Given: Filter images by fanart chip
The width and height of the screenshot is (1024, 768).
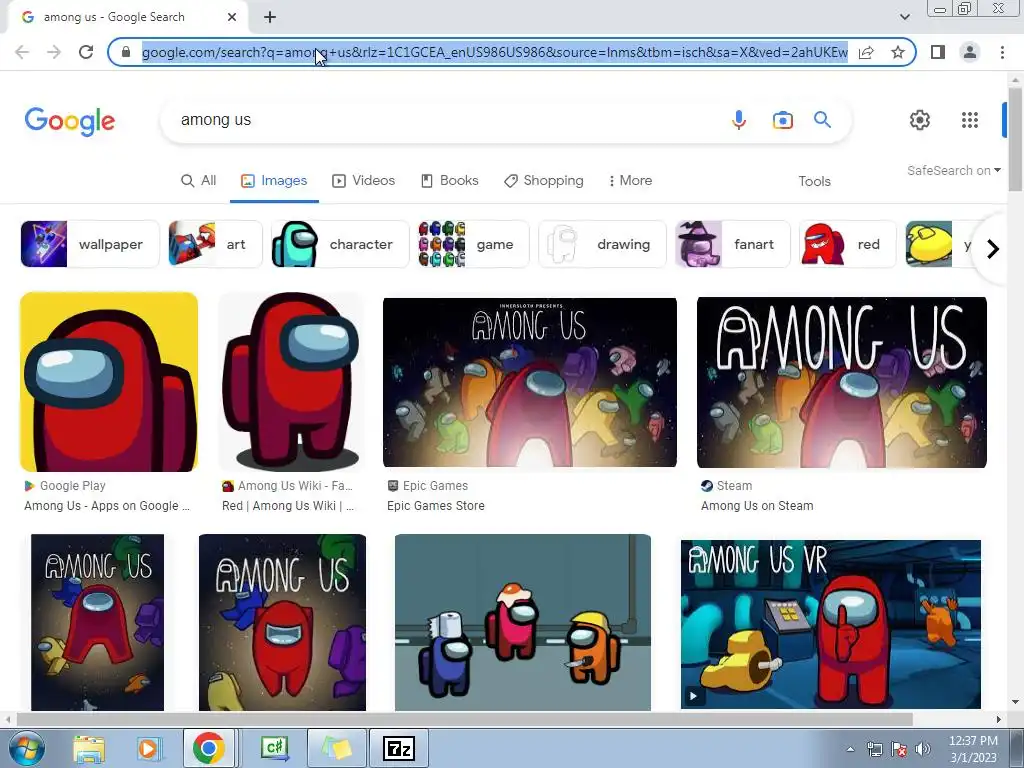Looking at the screenshot, I should tap(733, 244).
